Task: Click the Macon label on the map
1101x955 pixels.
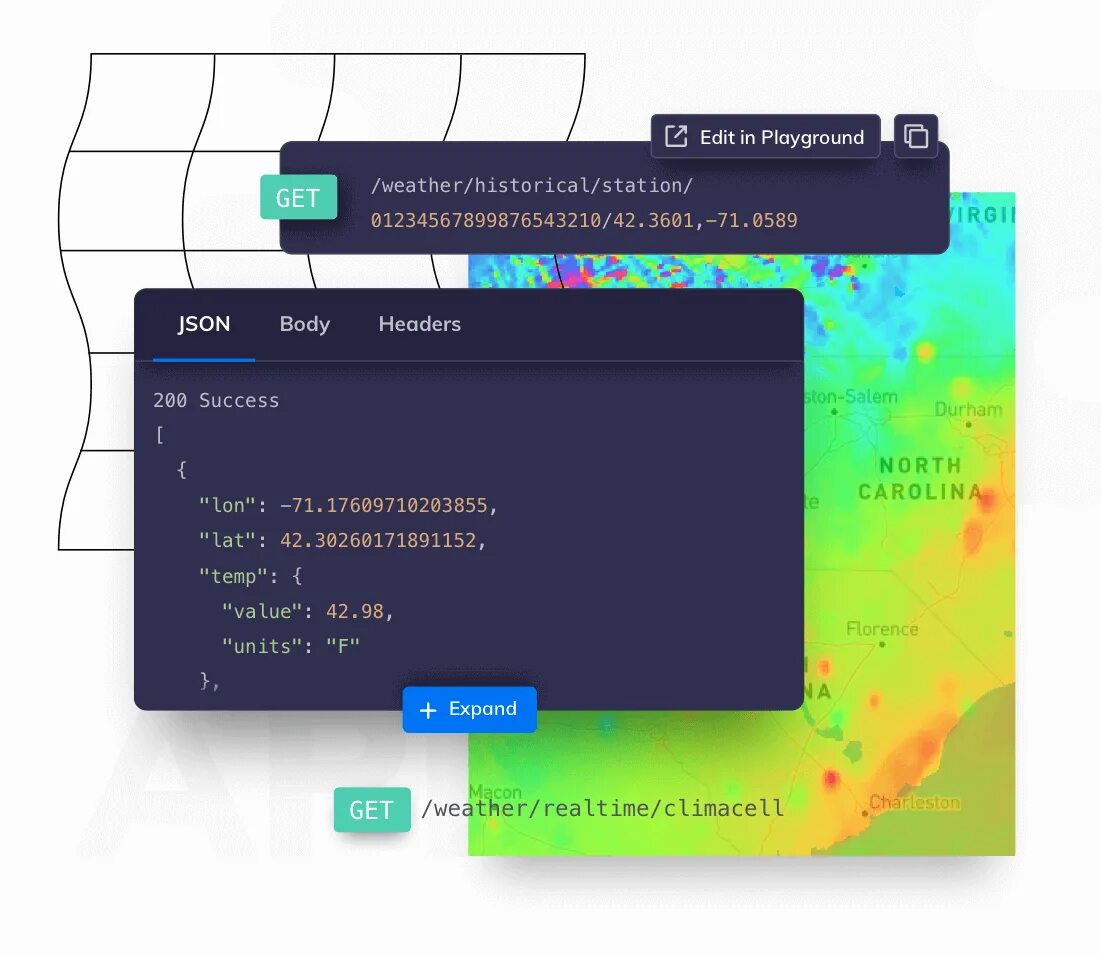Action: click(495, 792)
